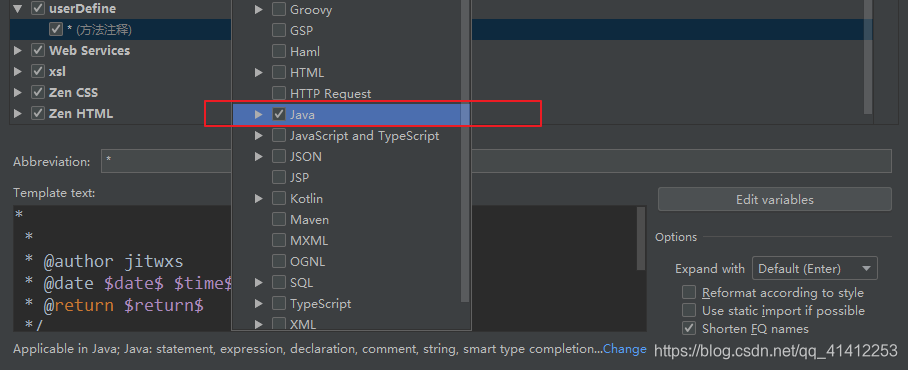Enable the OGNL context checkbox
This screenshot has width=908, height=370.
pos(279,261)
